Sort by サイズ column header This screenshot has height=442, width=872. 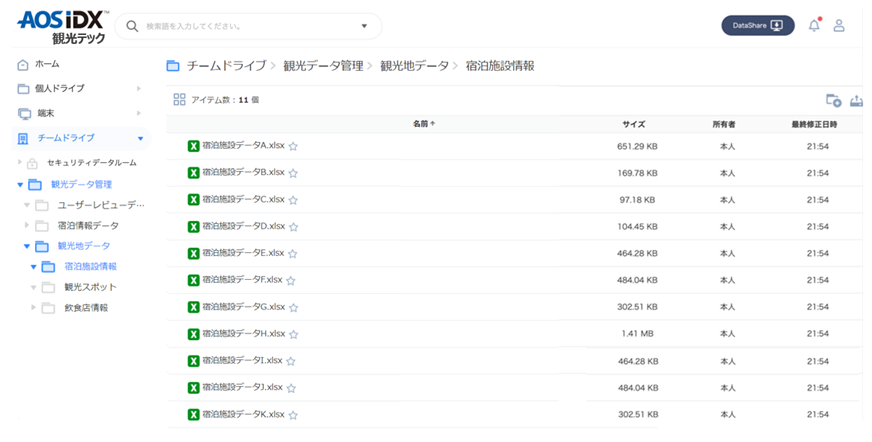634,125
